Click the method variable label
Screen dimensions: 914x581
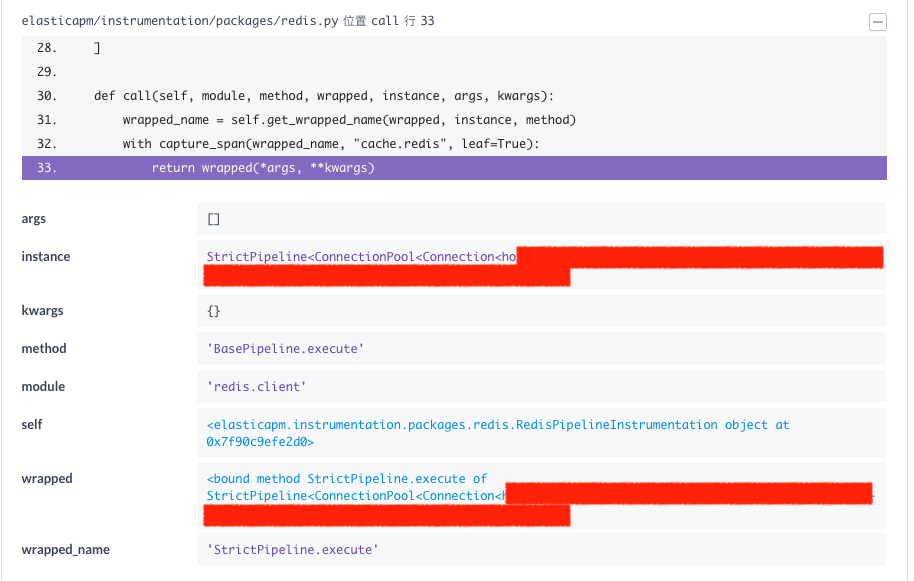coord(44,348)
